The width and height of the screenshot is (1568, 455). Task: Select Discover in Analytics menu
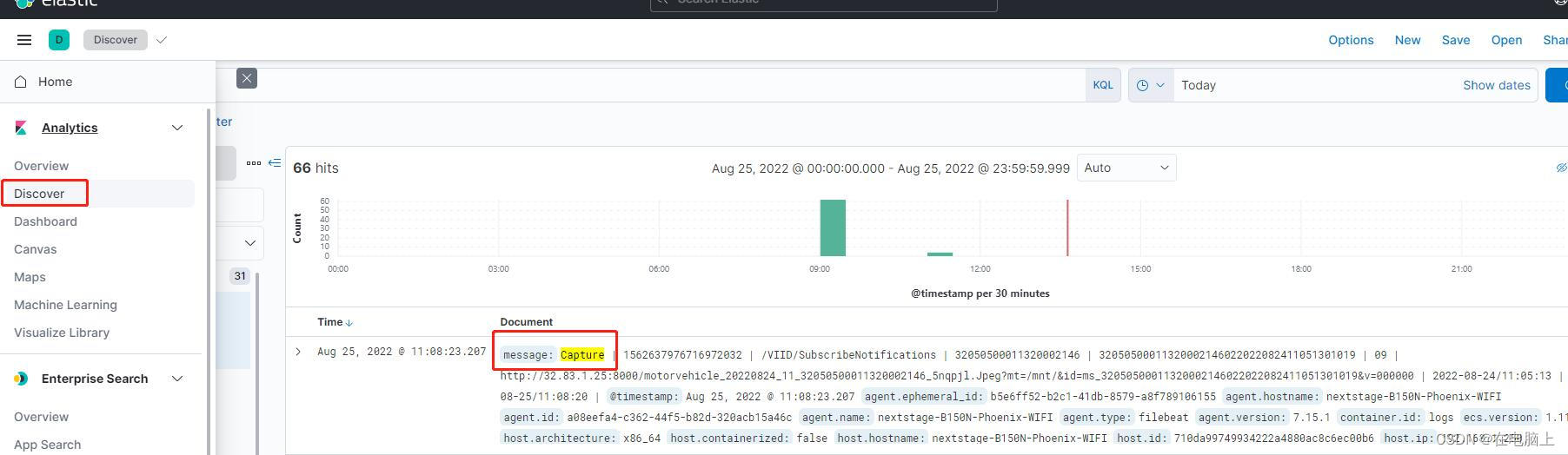[39, 194]
